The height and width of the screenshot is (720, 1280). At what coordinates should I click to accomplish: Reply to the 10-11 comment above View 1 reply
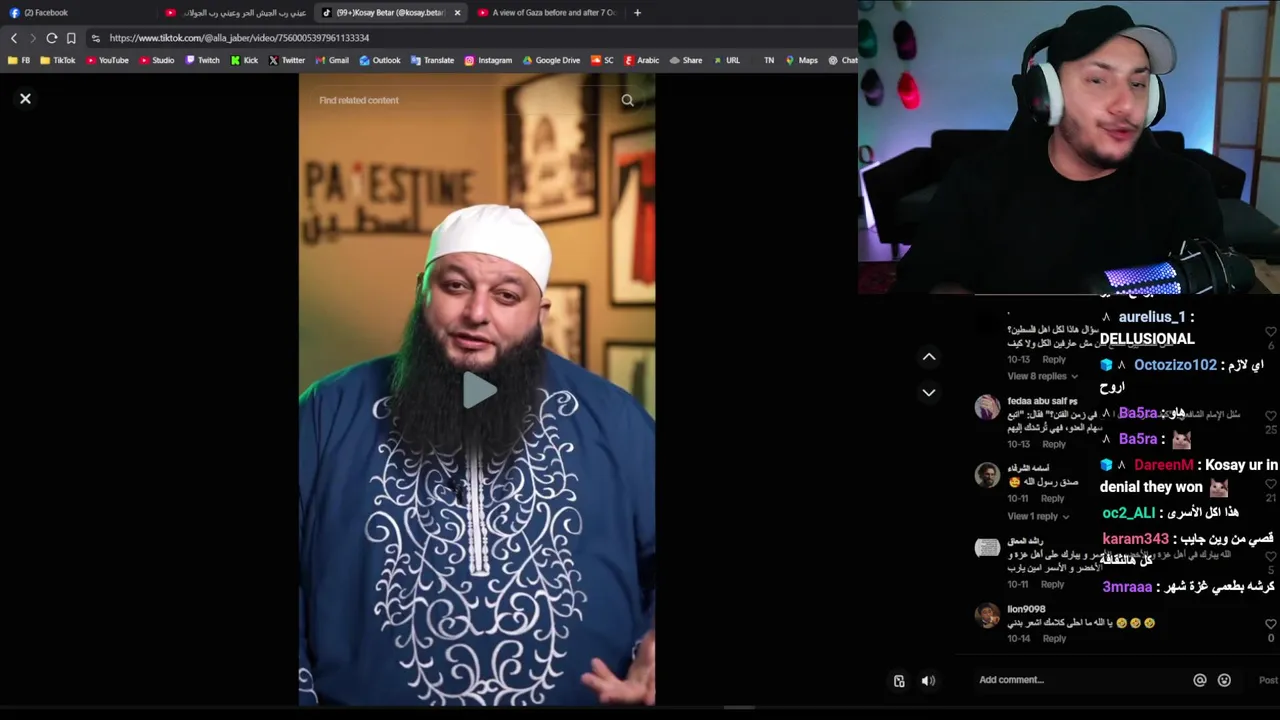(x=1052, y=498)
